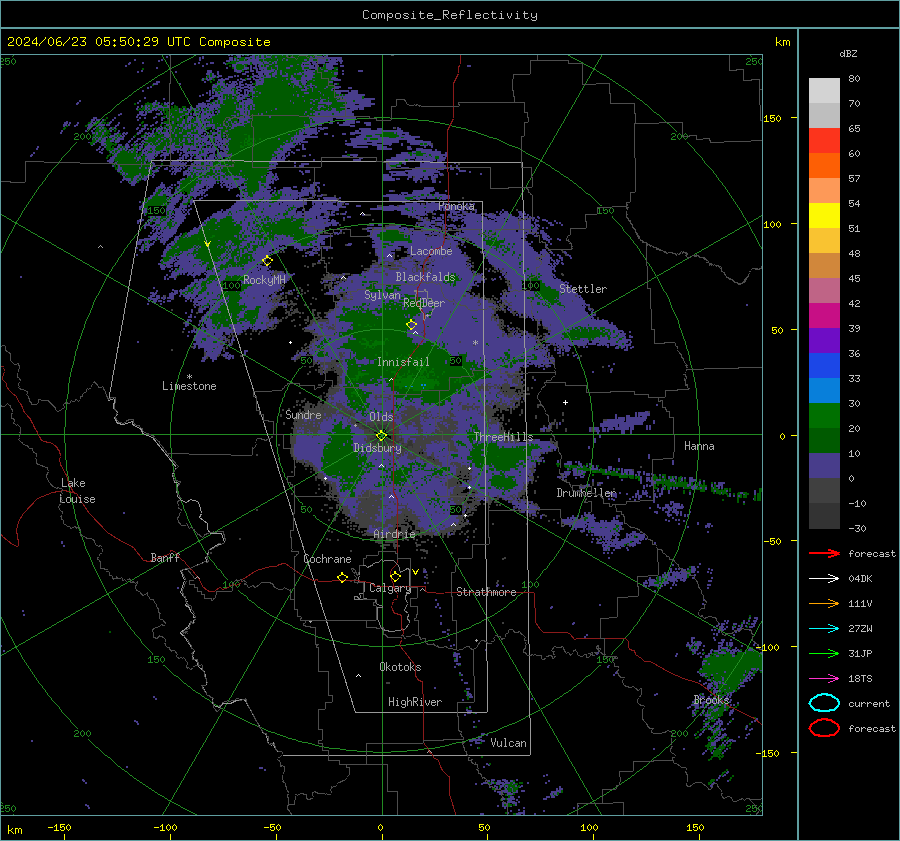Click the Lake Louise label
Screen dimensions: 900x841
point(77,491)
